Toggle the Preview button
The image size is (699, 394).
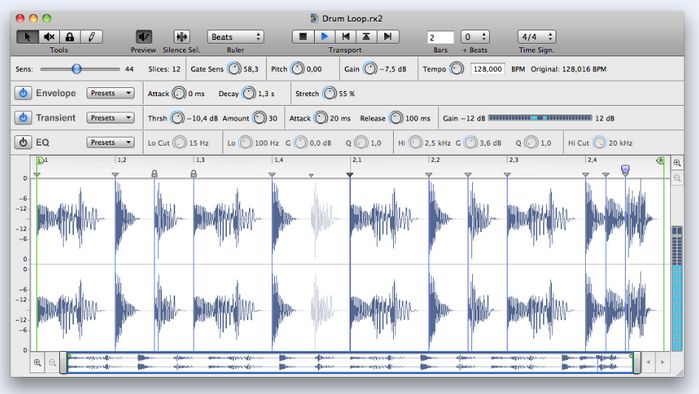point(144,37)
